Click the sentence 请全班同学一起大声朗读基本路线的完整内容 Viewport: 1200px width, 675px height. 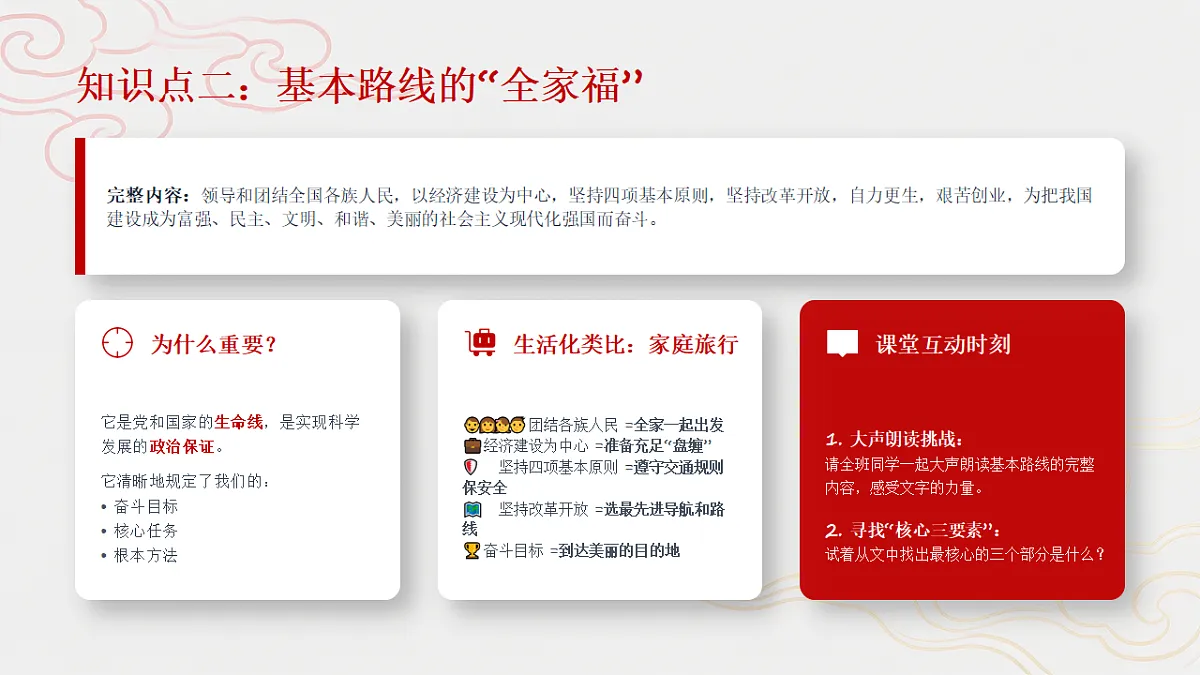click(960, 477)
